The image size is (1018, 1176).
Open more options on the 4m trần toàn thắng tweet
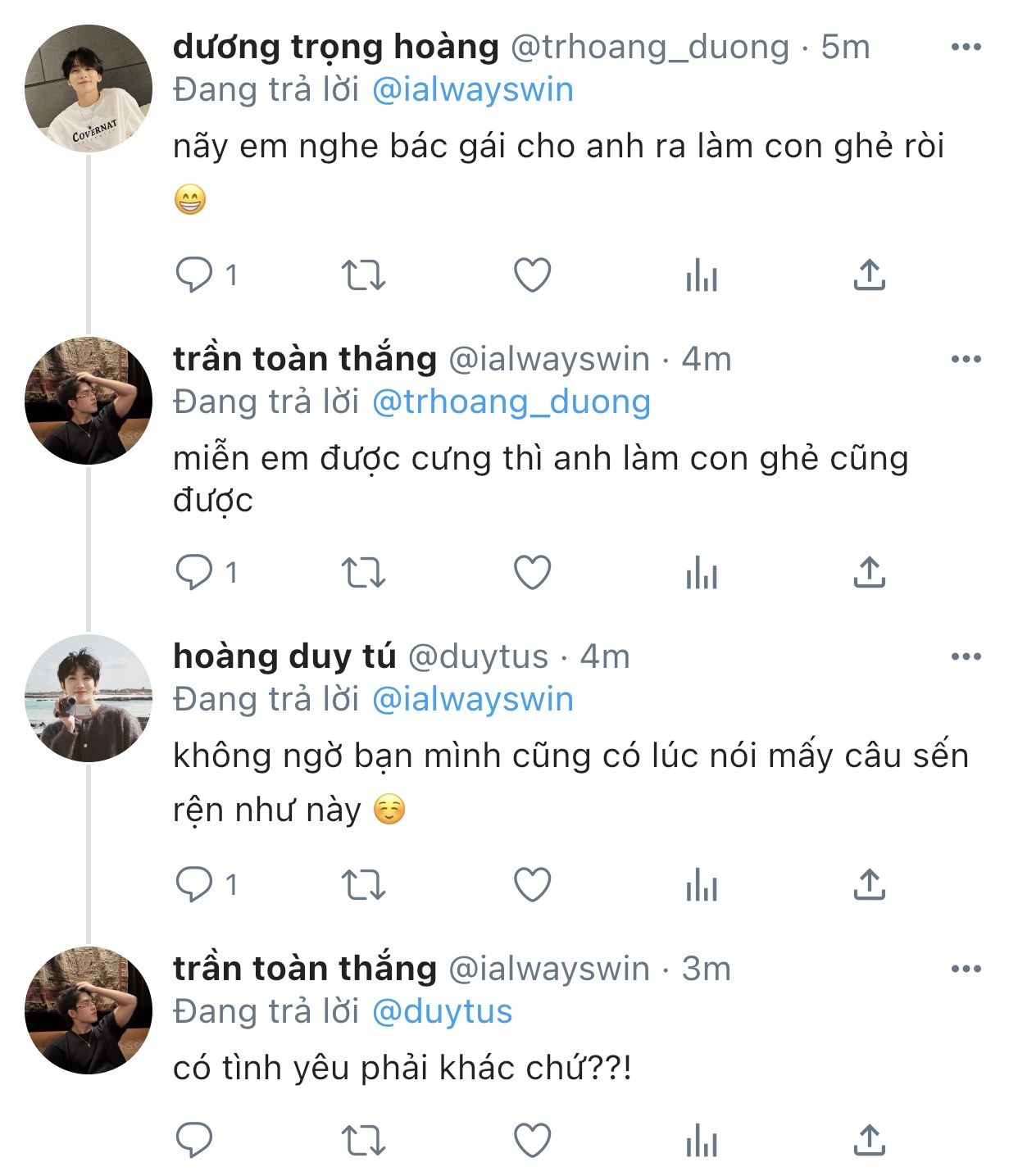click(x=966, y=359)
